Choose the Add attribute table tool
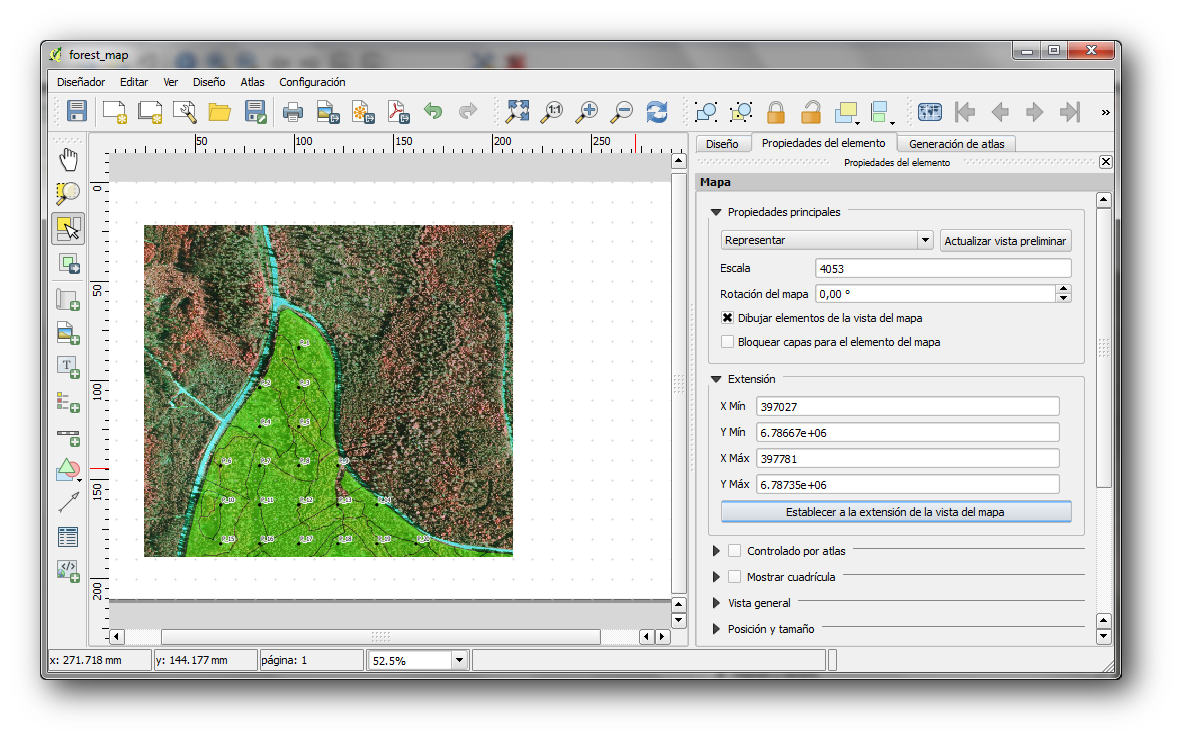 68,537
